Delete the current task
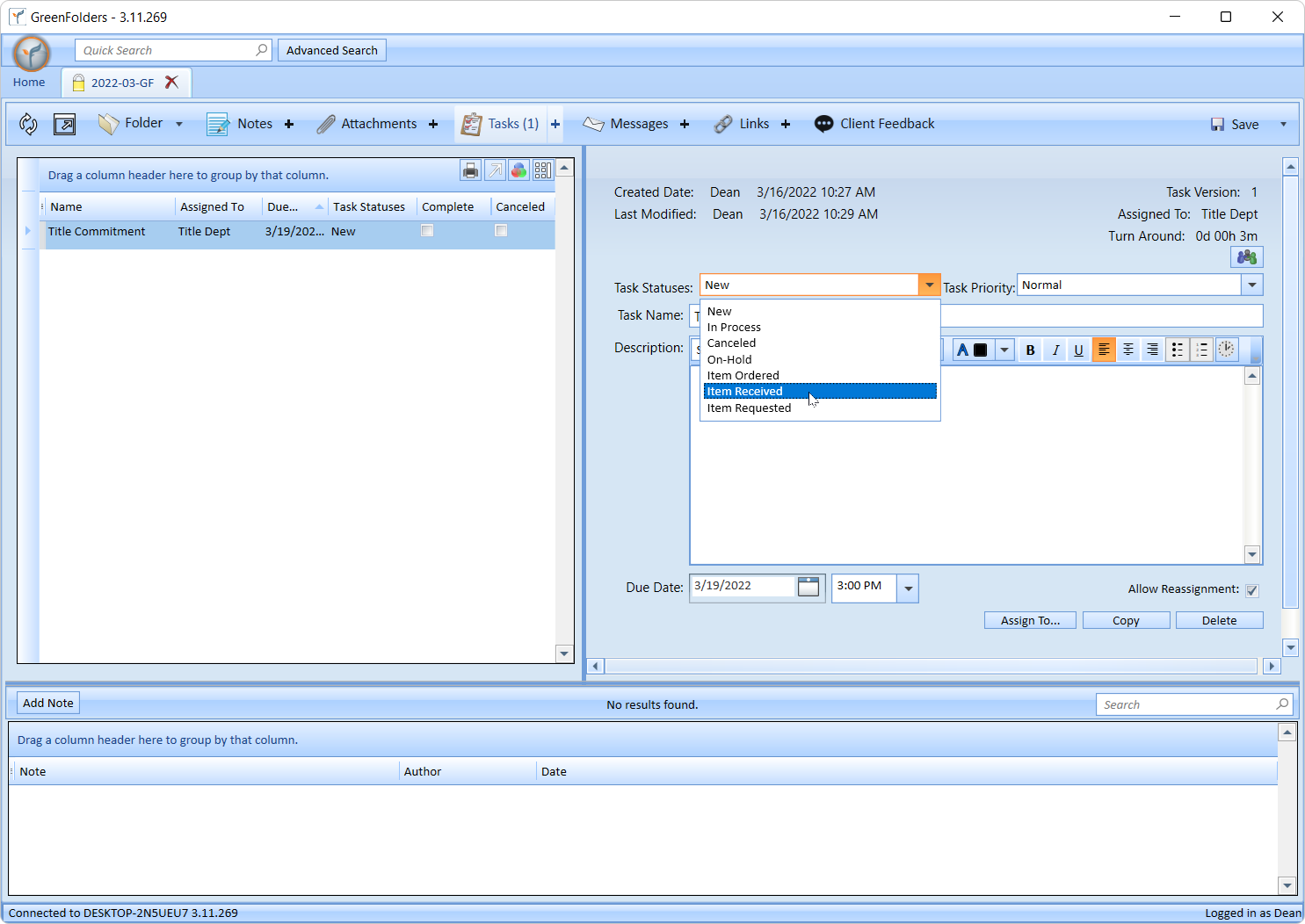The width and height of the screenshot is (1305, 924). [x=1219, y=621]
